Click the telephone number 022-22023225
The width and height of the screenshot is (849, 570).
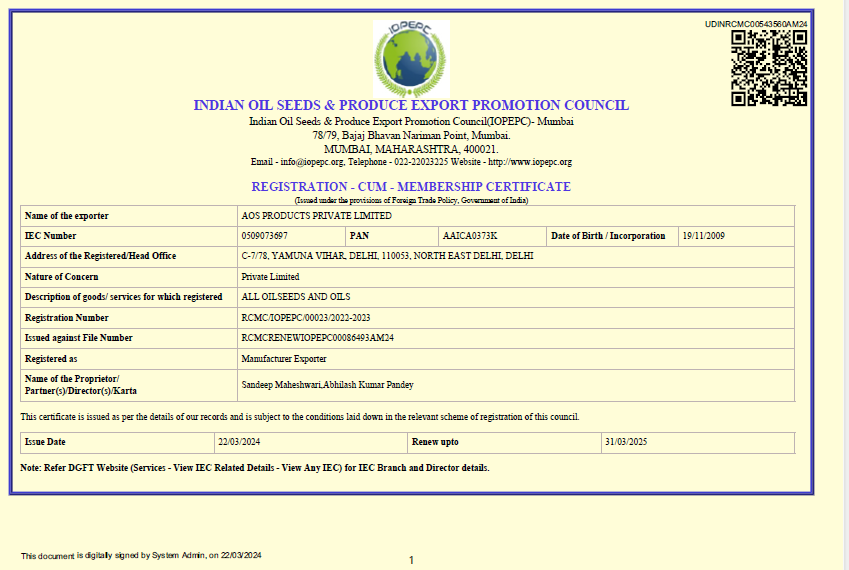point(421,162)
